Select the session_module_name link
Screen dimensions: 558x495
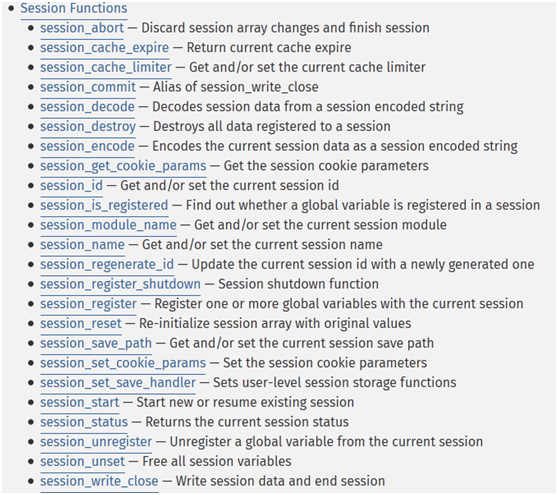(108, 225)
